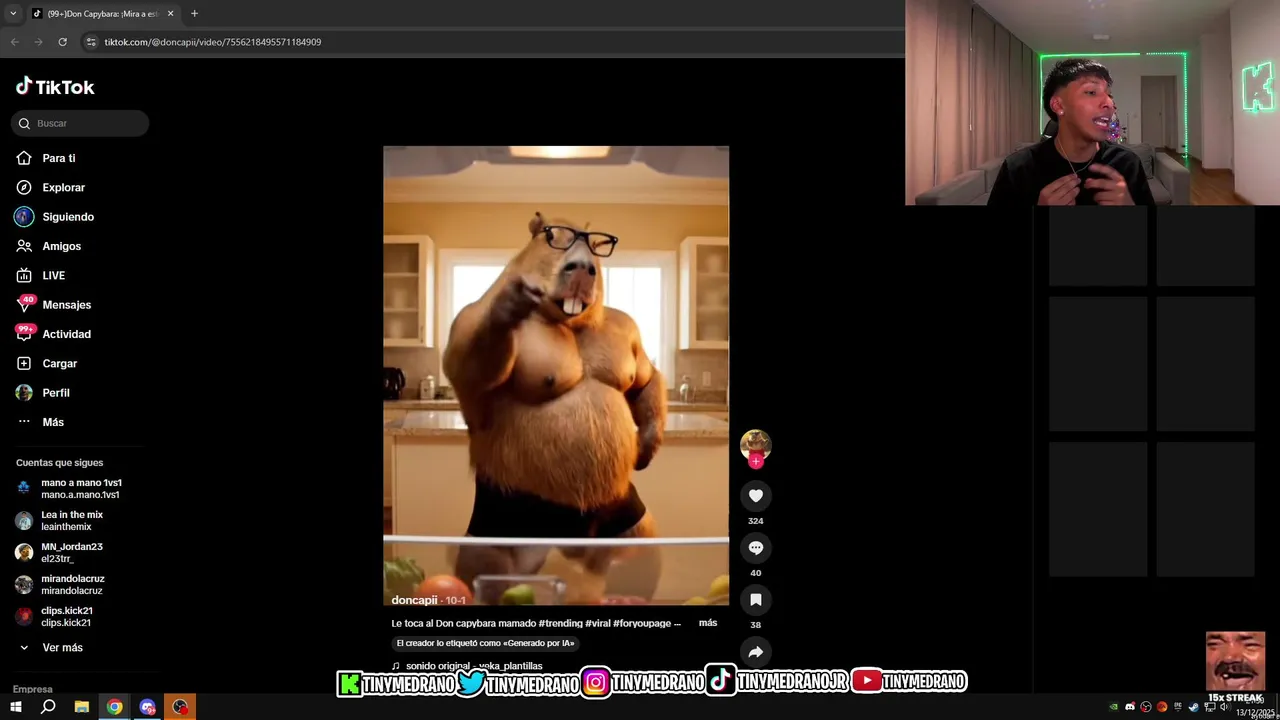Viewport: 1280px width, 720px height.
Task: Follow creator with the red plus badge
Action: (756, 461)
